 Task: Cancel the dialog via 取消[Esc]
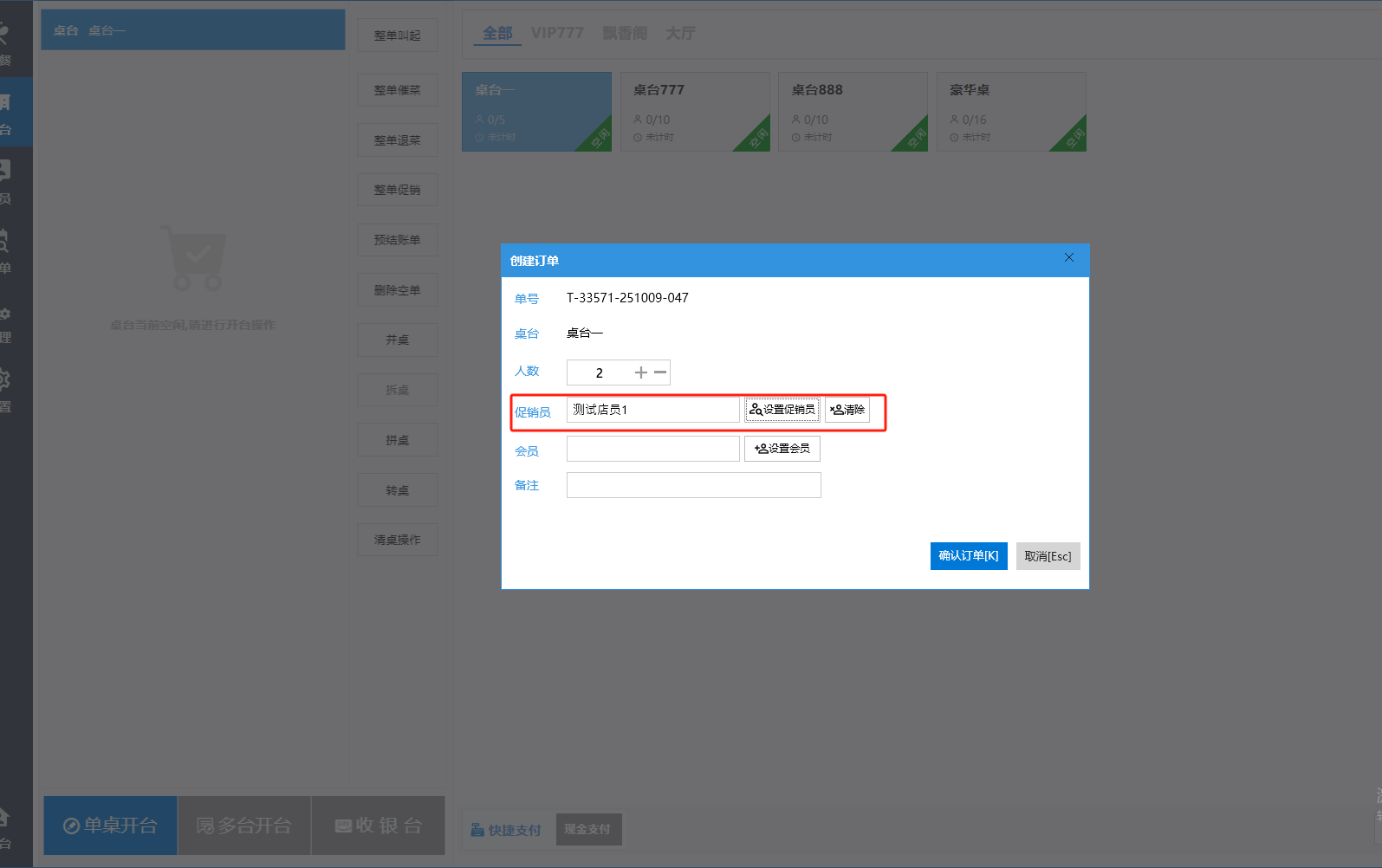1048,556
